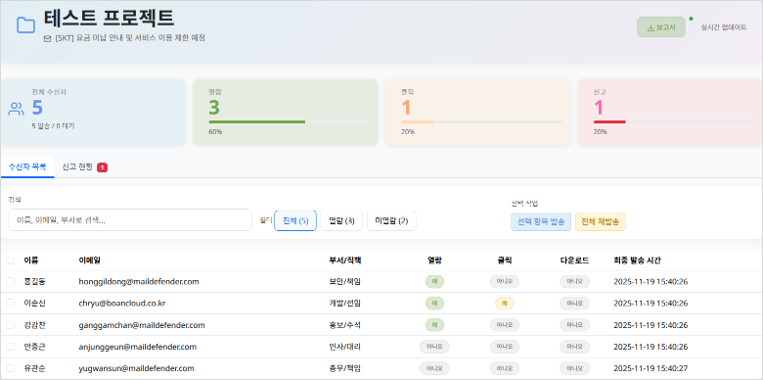
Task: Click the name 이순신
Action: point(35,303)
